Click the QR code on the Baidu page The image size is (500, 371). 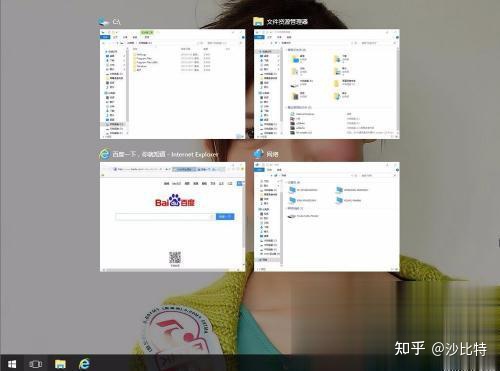(175, 258)
